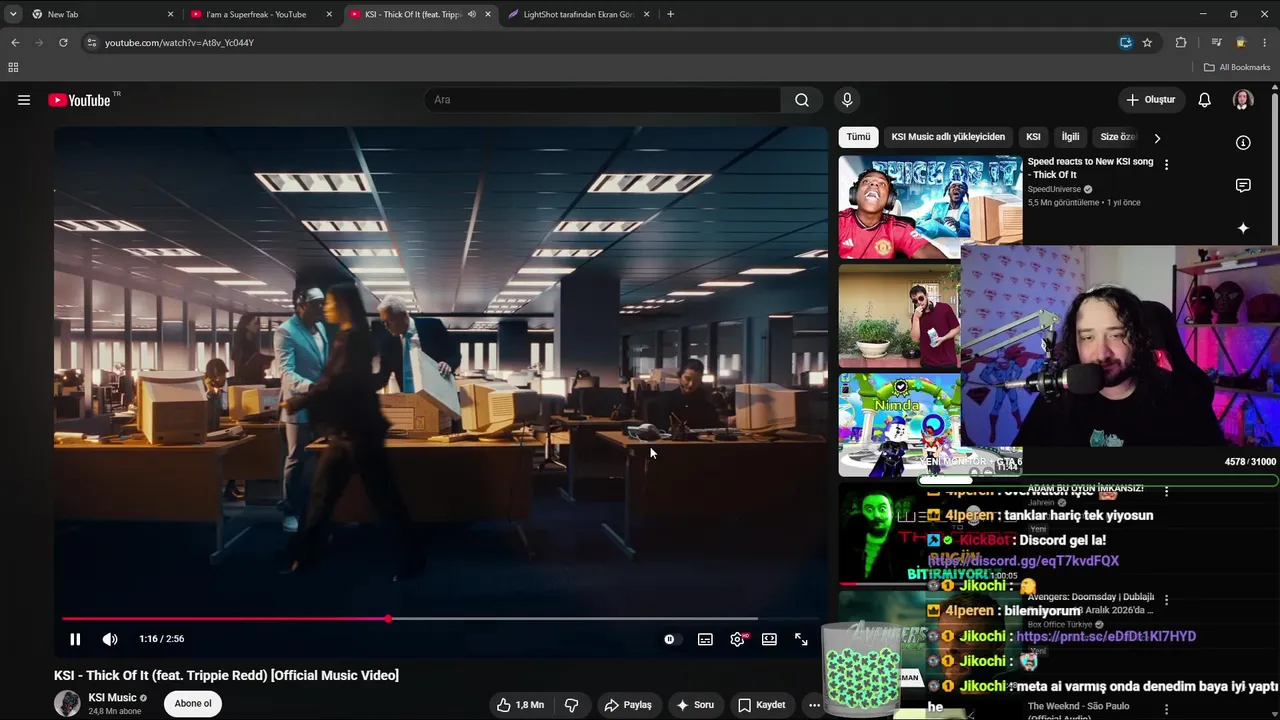Click the search magnifier button
1280x720 pixels.
click(802, 100)
